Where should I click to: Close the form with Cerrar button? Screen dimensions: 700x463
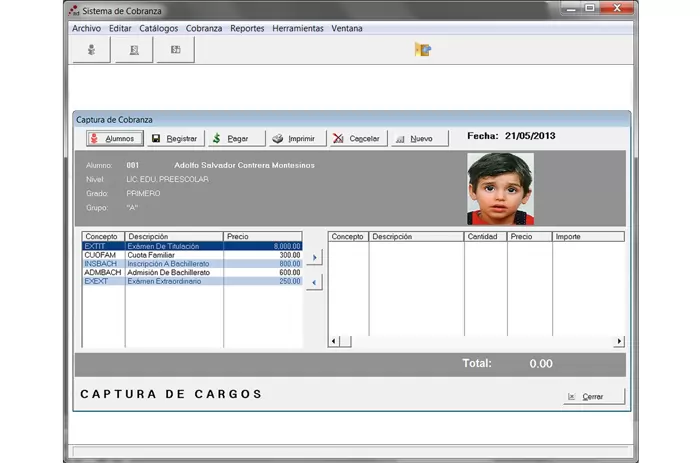594,397
